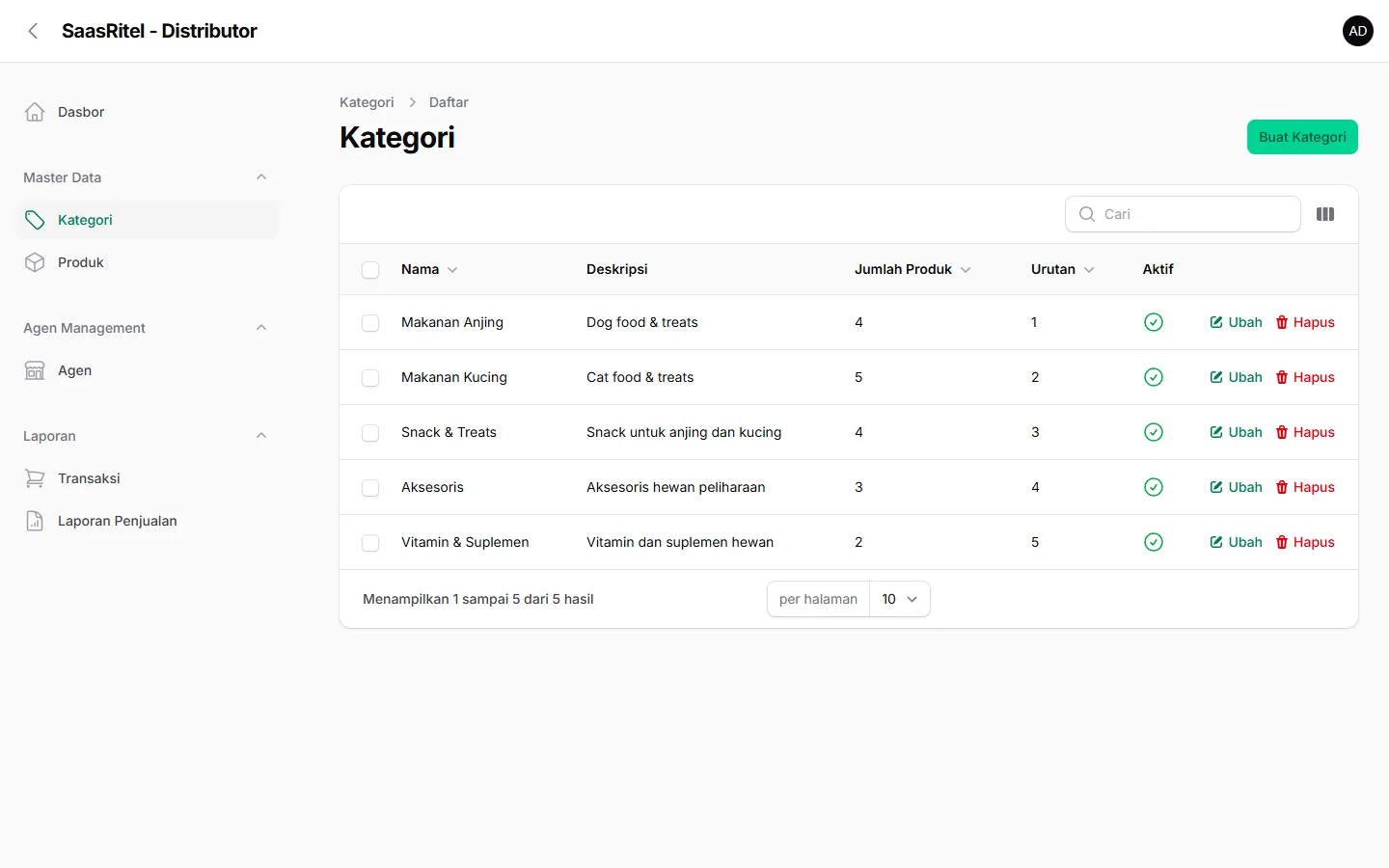The height and width of the screenshot is (868, 1389).
Task: Click the Cari search field
Action: [x=1184, y=214]
